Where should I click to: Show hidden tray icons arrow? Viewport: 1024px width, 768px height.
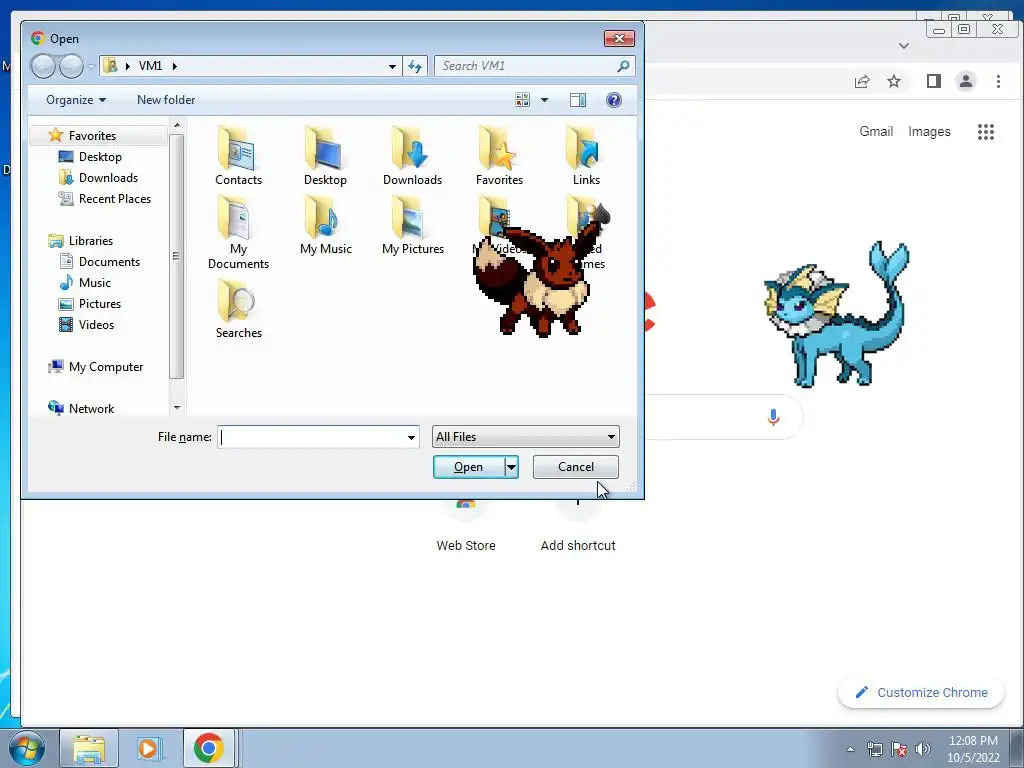point(850,749)
